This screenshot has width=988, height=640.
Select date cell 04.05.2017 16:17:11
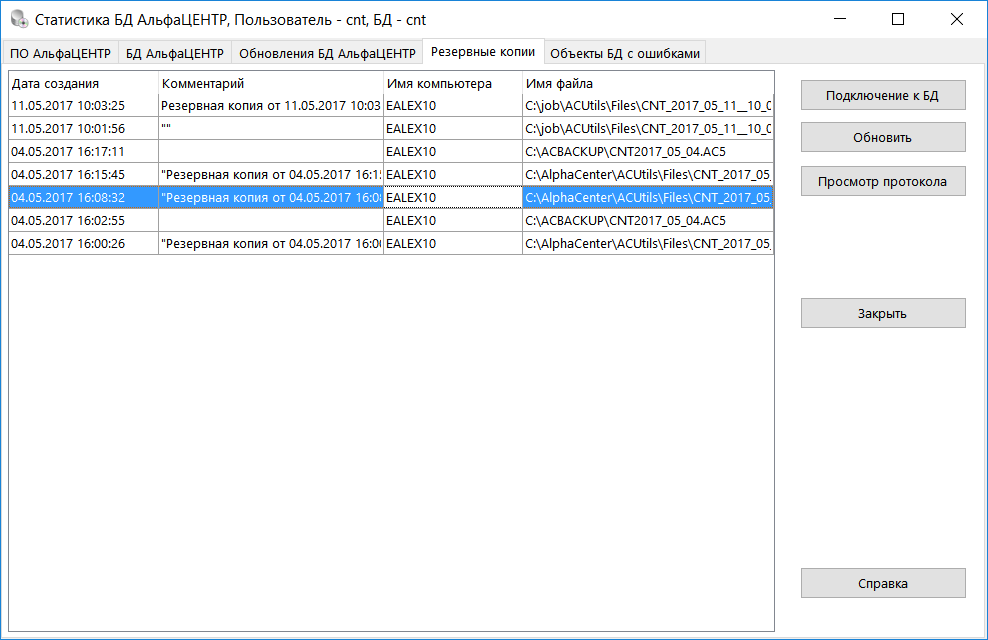83,151
